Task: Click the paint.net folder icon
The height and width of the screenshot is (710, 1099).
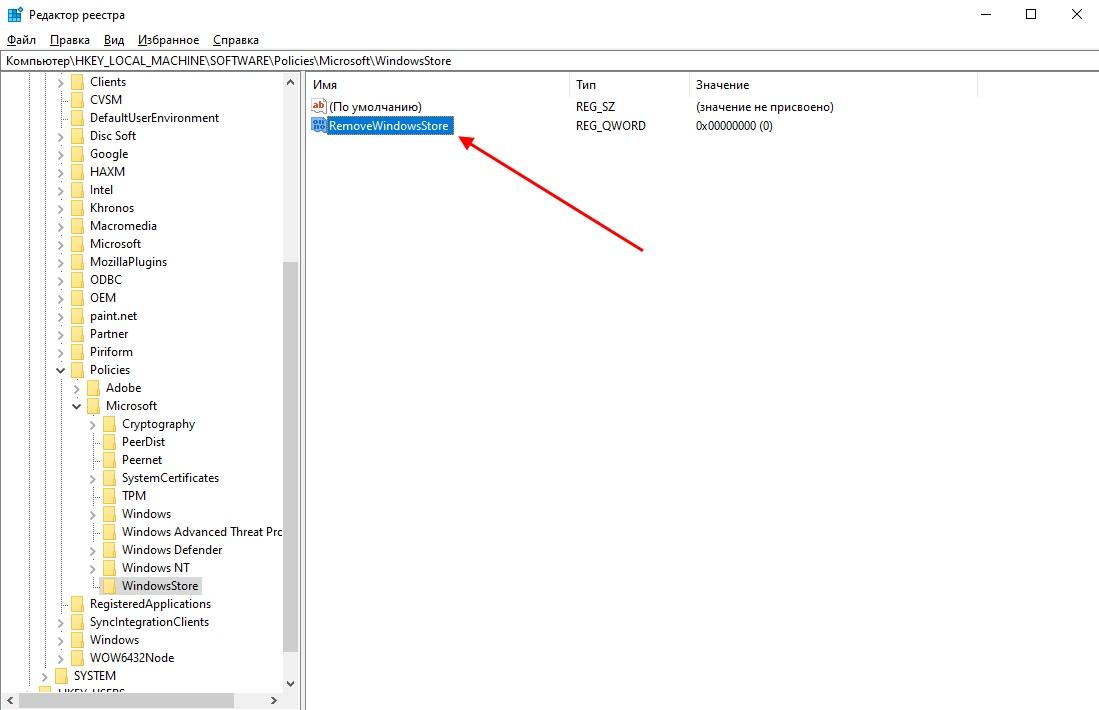Action: 77,316
